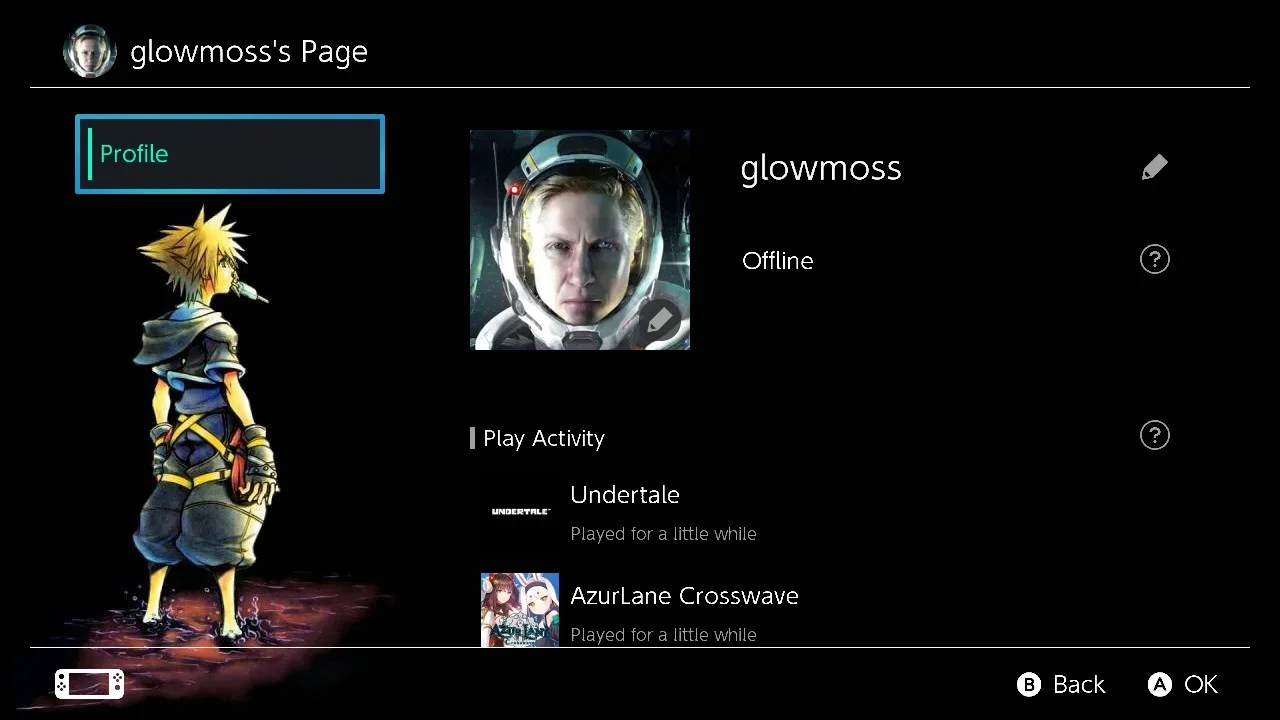Click the Offline status text
The height and width of the screenshot is (720, 1280).
point(778,261)
